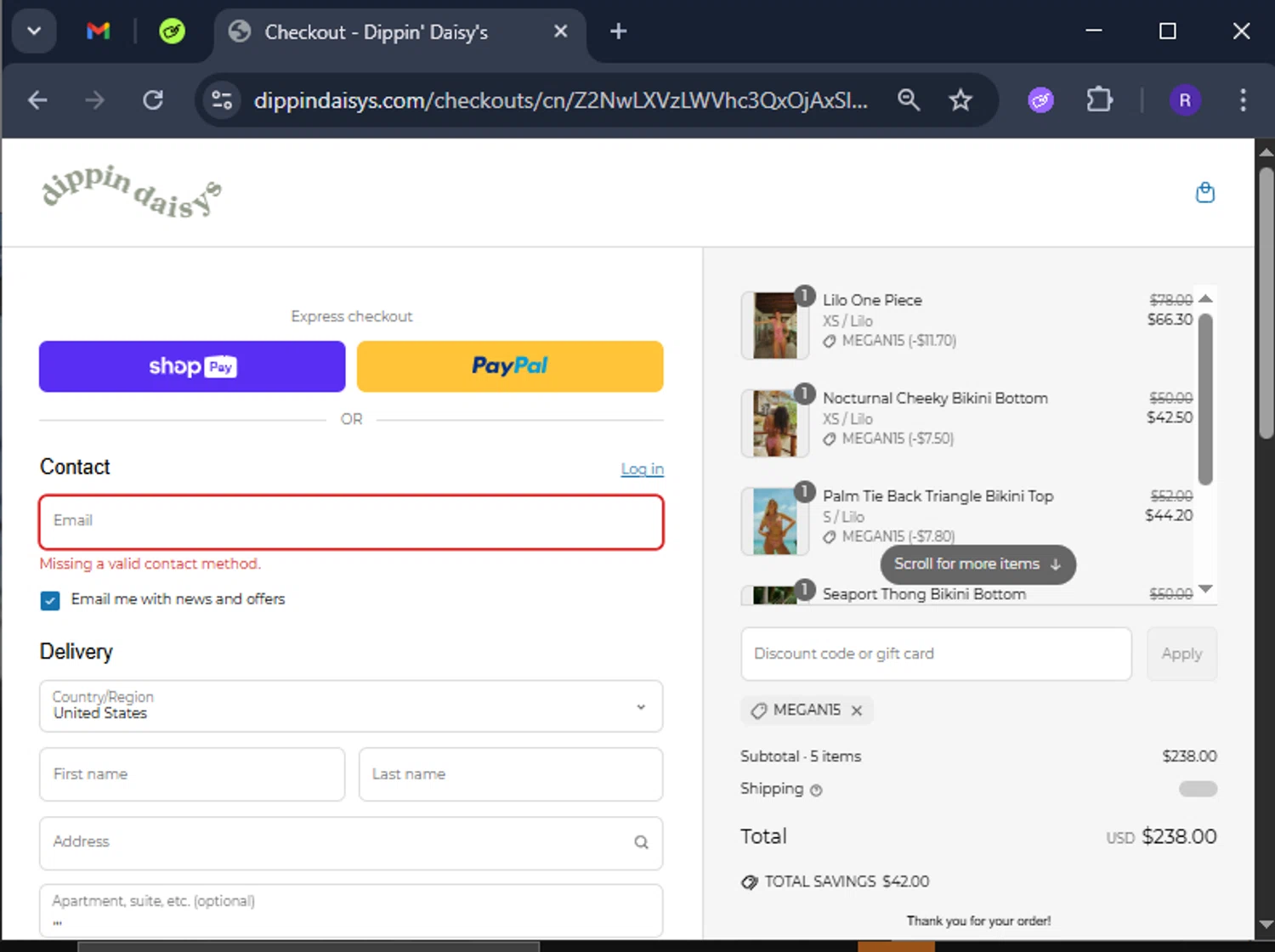Viewport: 1275px width, 952px height.
Task: Open the green pinned tab icon
Action: click(x=172, y=31)
